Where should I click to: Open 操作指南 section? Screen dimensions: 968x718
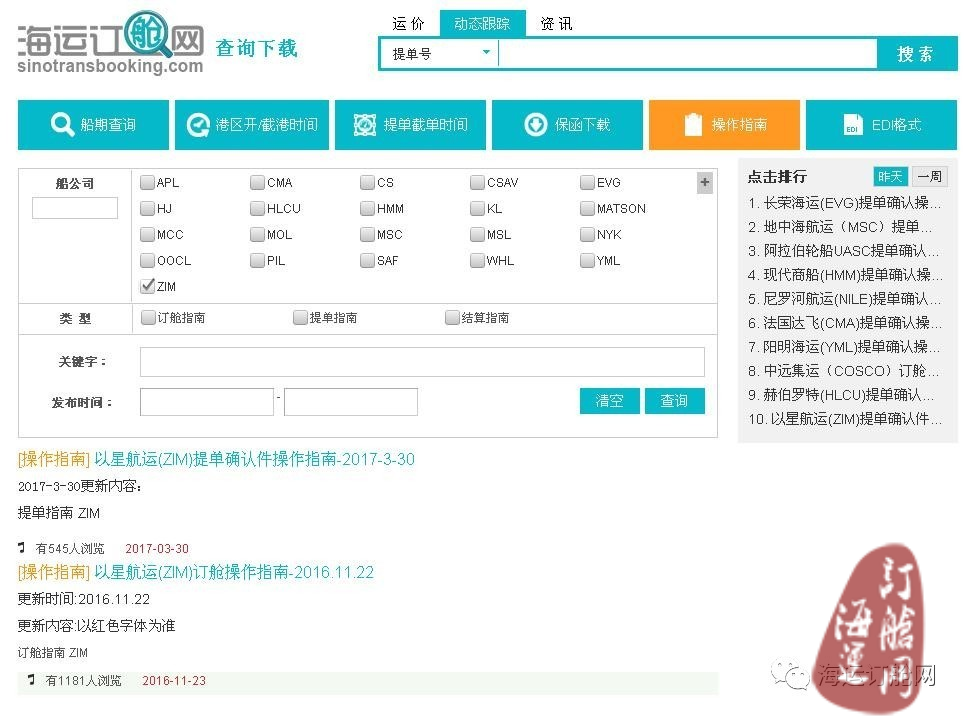724,125
